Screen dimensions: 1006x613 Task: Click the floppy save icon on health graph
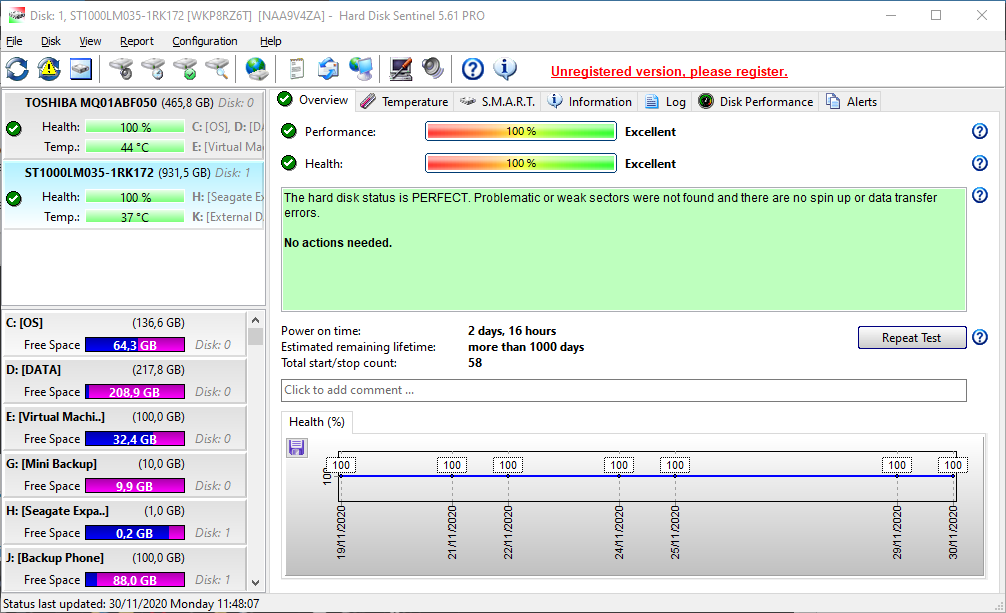(x=296, y=447)
